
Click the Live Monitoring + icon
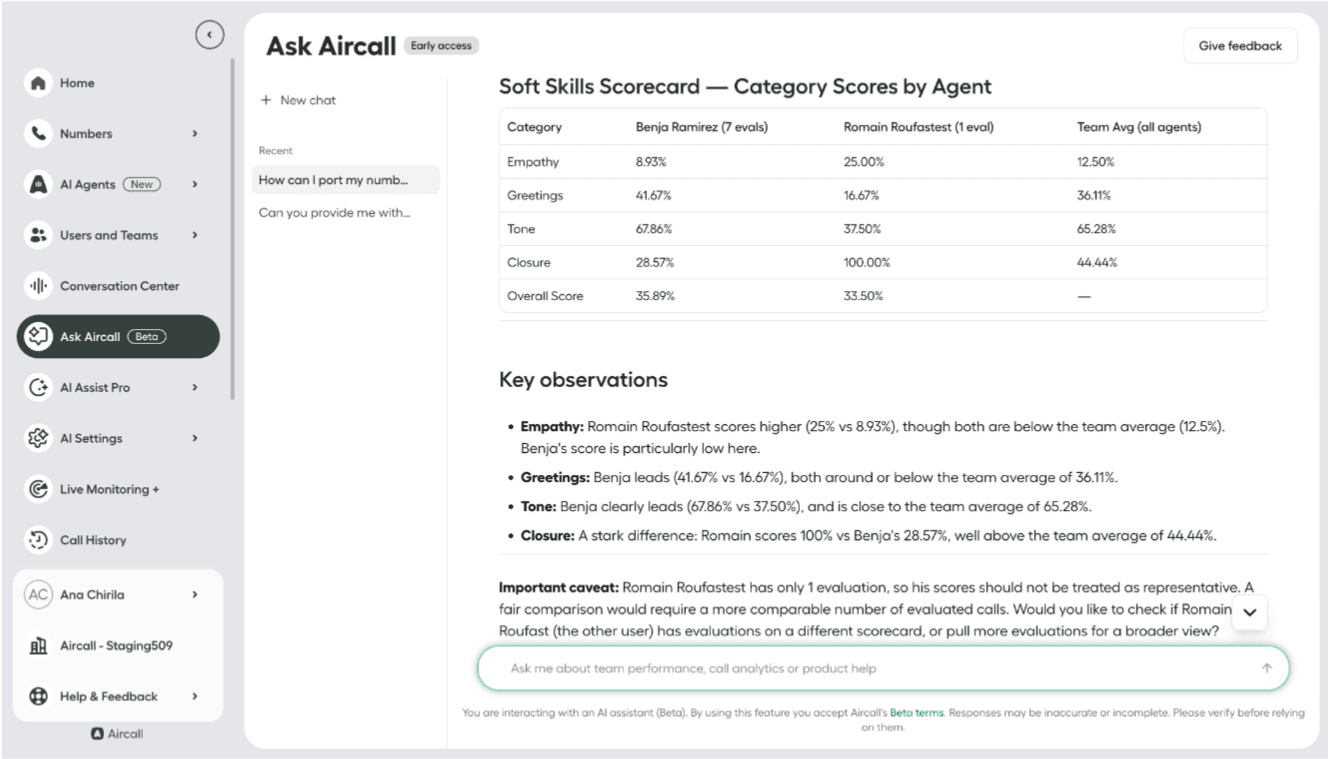(39, 489)
